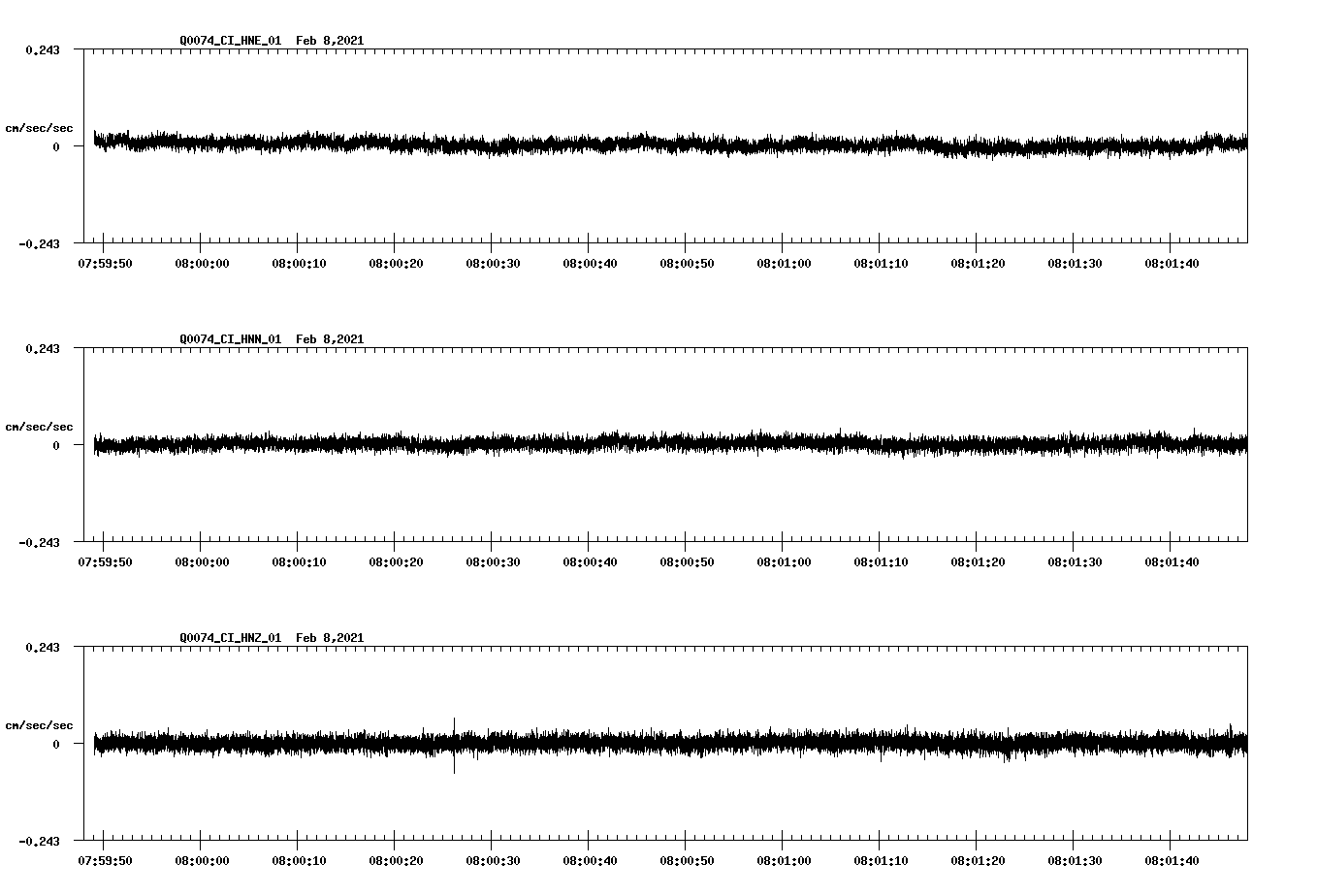
Task: Select the Q0074_CI_HNZ_01 channel title
Action: (x=229, y=638)
